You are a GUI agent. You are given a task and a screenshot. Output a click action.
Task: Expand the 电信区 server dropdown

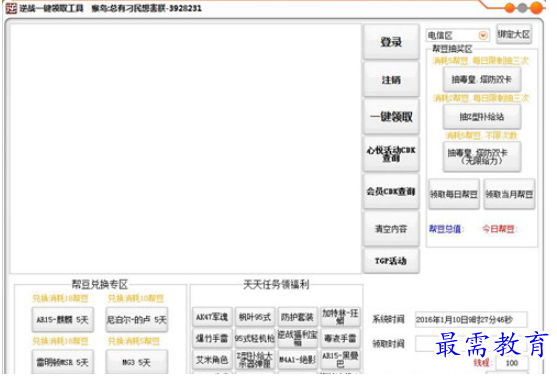tap(482, 35)
